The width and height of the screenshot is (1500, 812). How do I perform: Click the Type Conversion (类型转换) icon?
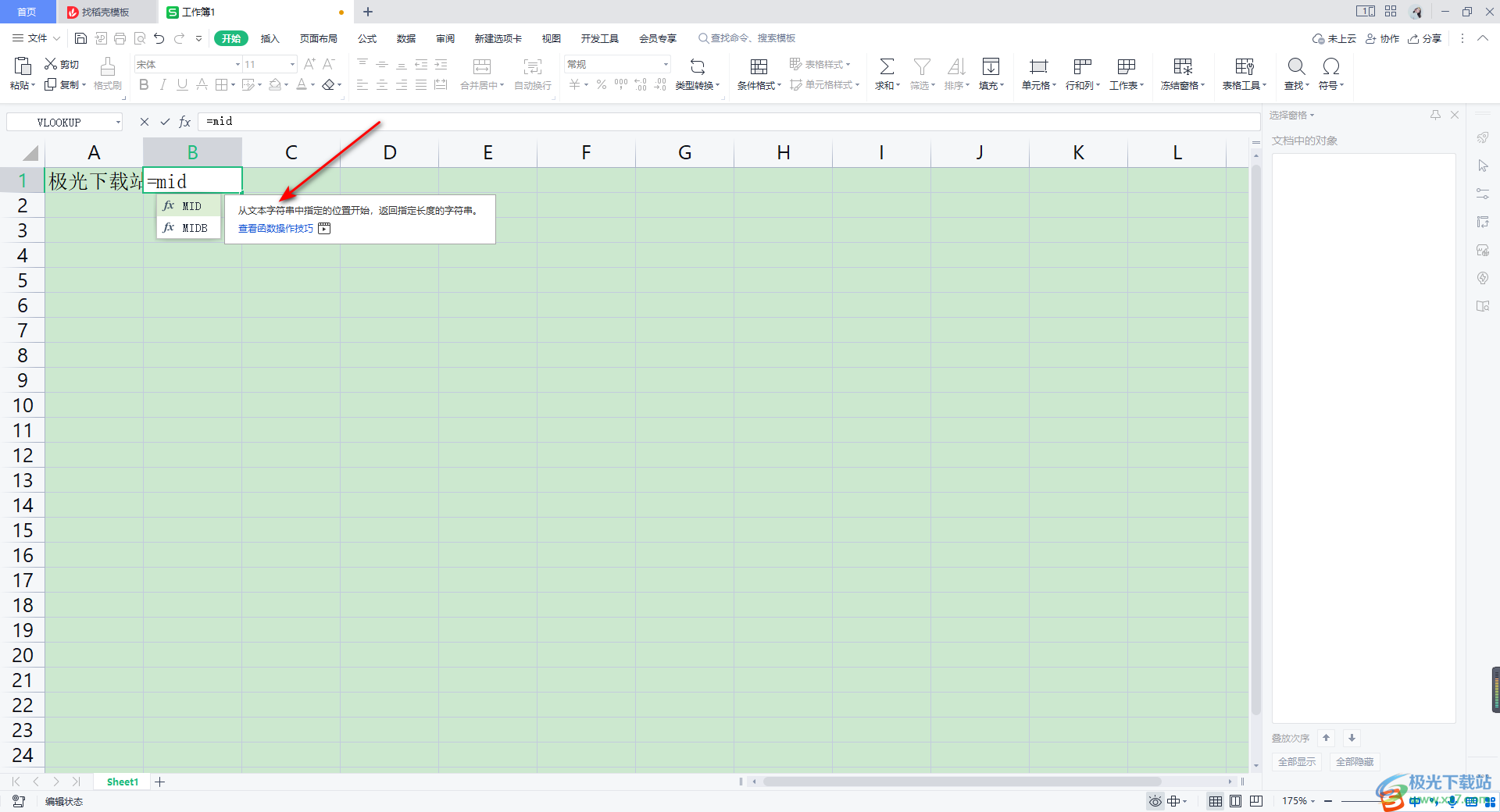click(x=697, y=66)
